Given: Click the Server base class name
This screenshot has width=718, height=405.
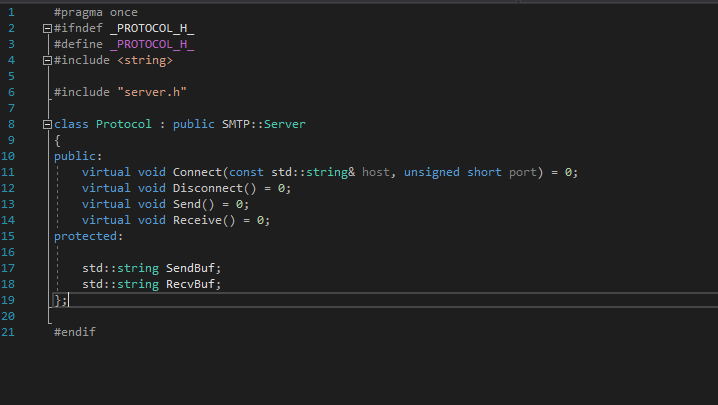Looking at the screenshot, I should pos(284,124).
